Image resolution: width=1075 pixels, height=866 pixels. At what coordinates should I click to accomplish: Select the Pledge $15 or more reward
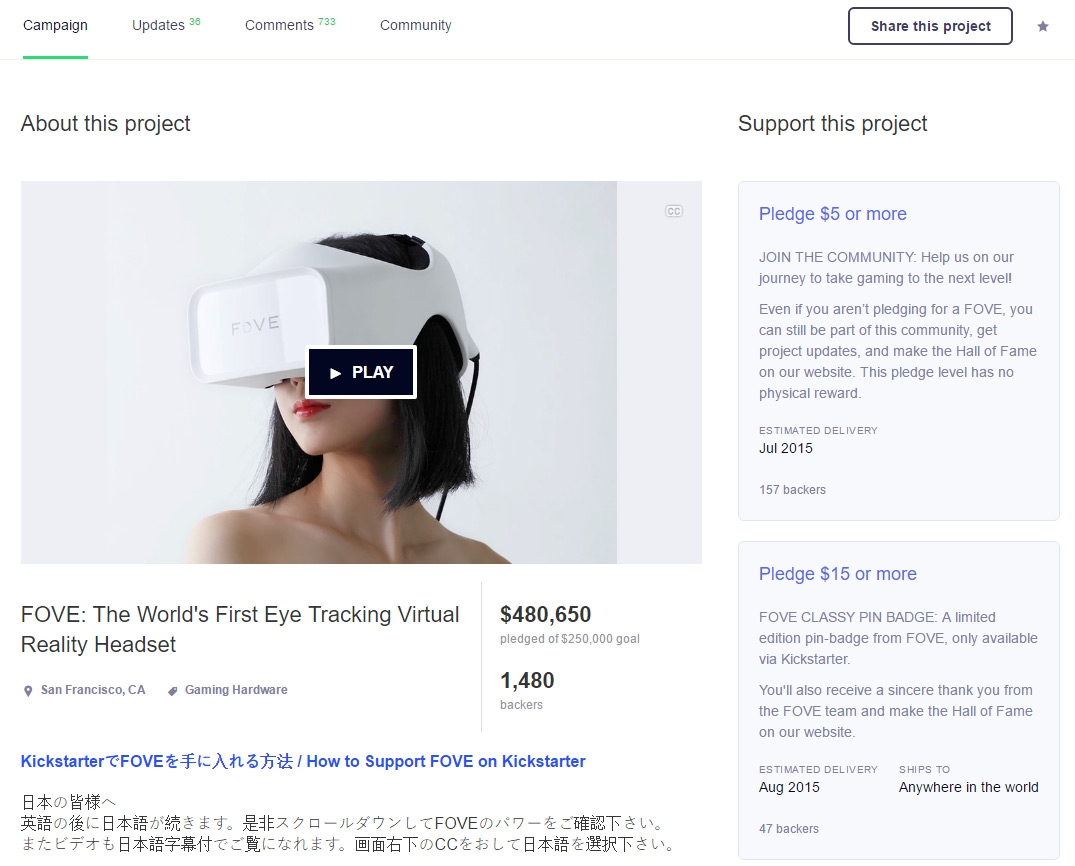[x=837, y=574]
